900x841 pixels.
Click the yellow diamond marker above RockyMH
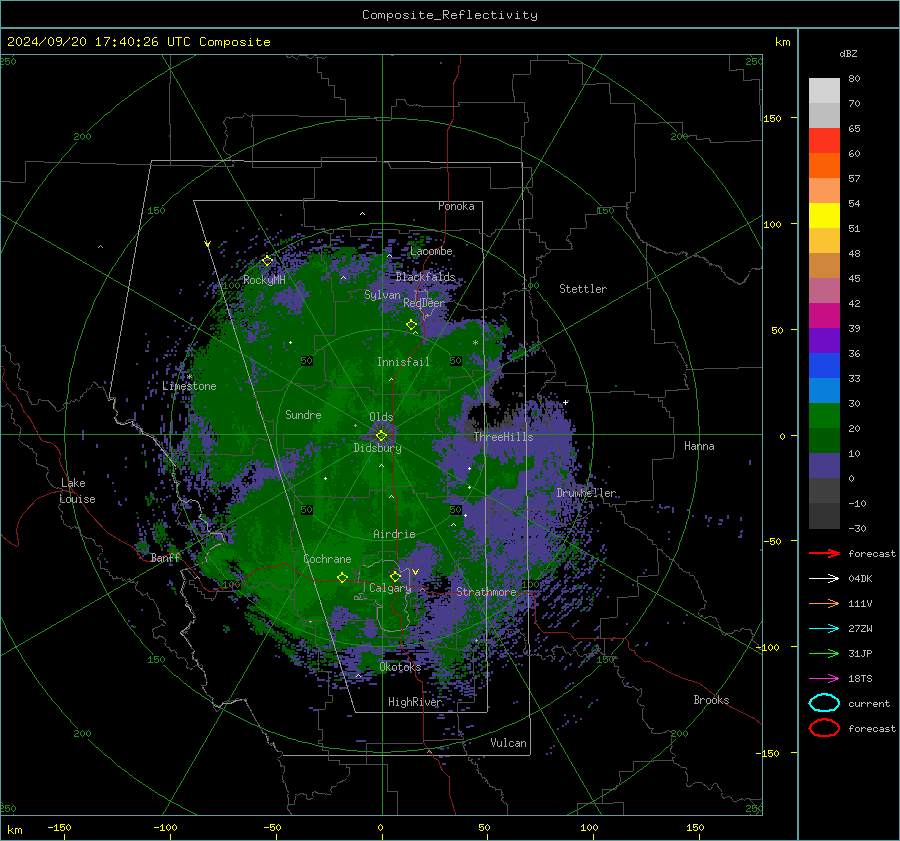click(x=267, y=261)
